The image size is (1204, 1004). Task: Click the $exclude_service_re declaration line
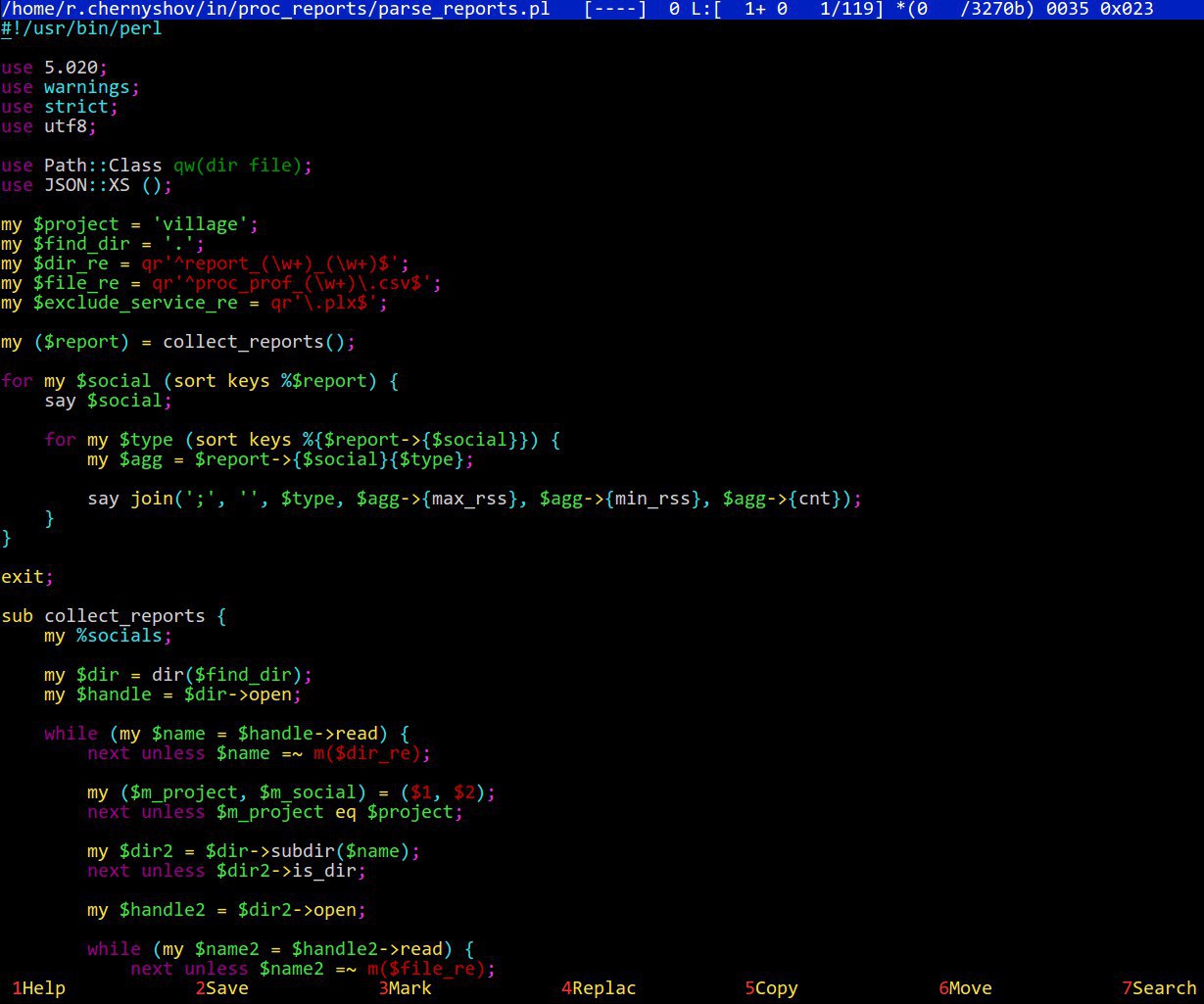[x=195, y=303]
